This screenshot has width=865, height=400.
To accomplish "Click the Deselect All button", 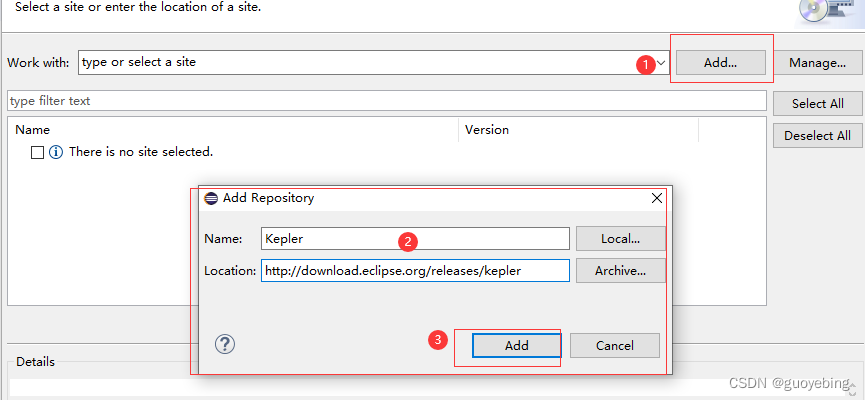I will point(818,136).
